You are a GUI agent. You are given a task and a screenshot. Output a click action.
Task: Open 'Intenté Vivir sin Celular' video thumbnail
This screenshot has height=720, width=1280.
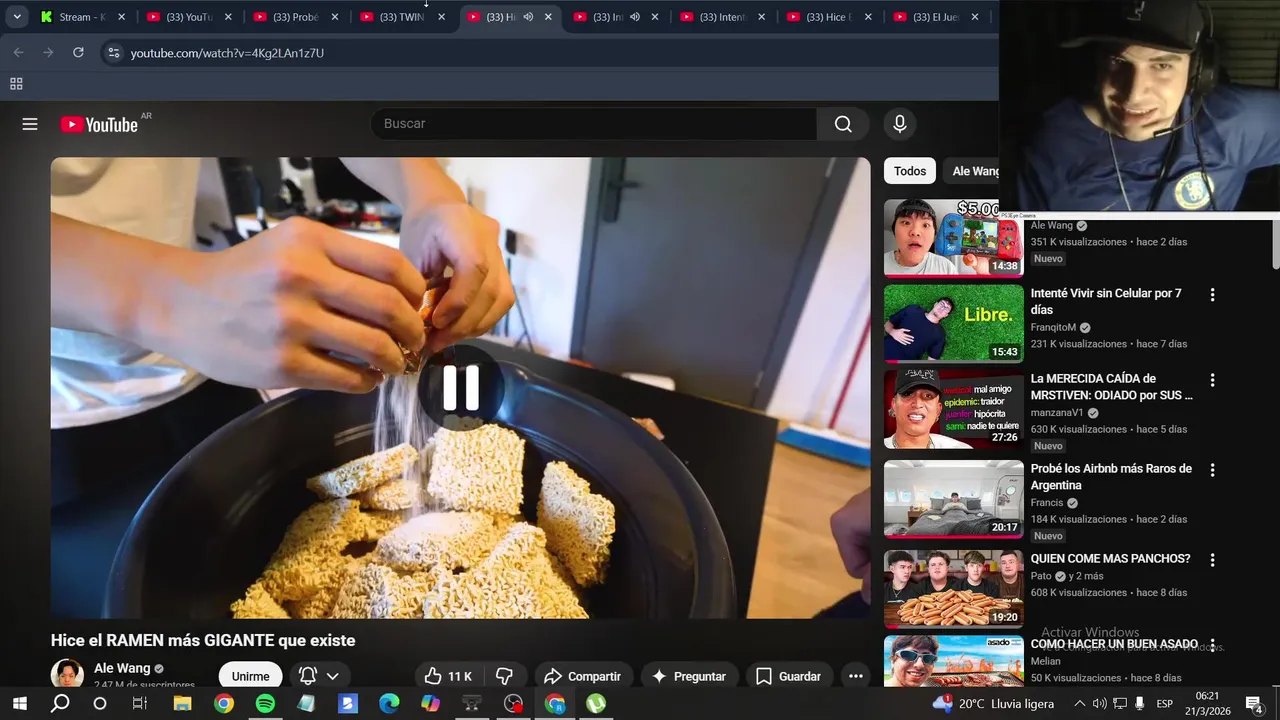pyautogui.click(x=954, y=323)
